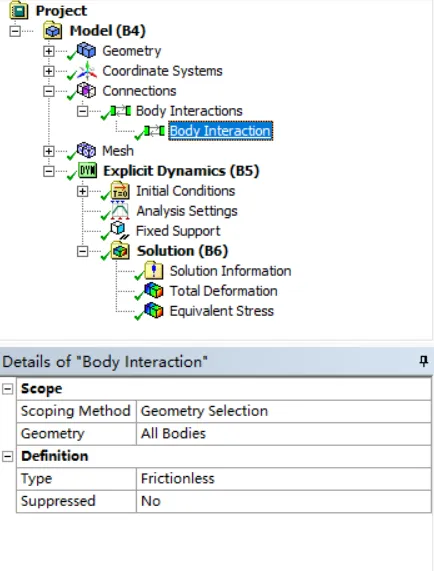The width and height of the screenshot is (434, 571).
Task: Click the Geometry field showing All Bodies
Action: [284, 433]
